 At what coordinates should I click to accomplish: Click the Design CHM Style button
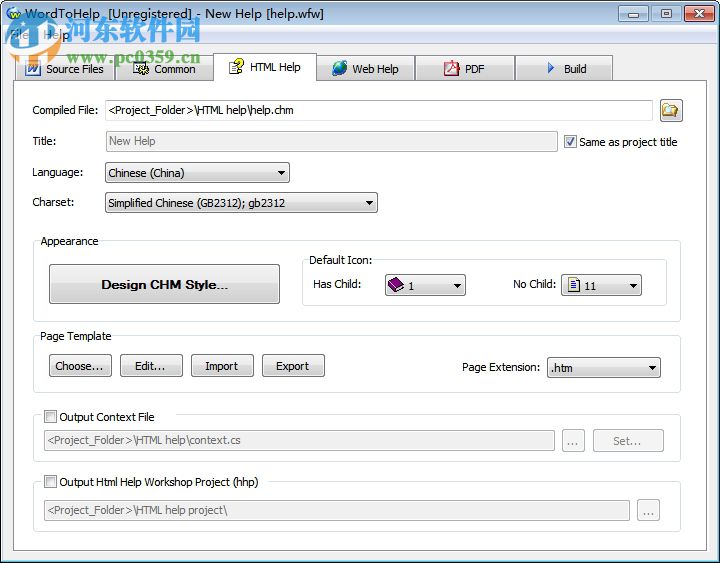pos(164,284)
